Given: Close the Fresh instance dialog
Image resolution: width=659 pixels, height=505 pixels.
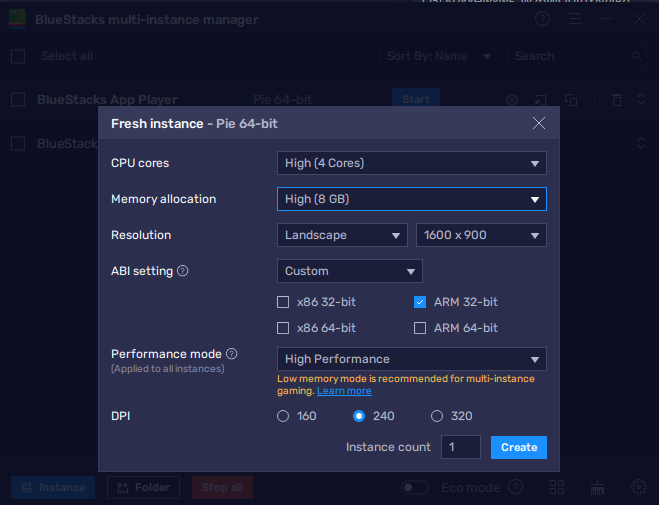Looking at the screenshot, I should [x=538, y=124].
